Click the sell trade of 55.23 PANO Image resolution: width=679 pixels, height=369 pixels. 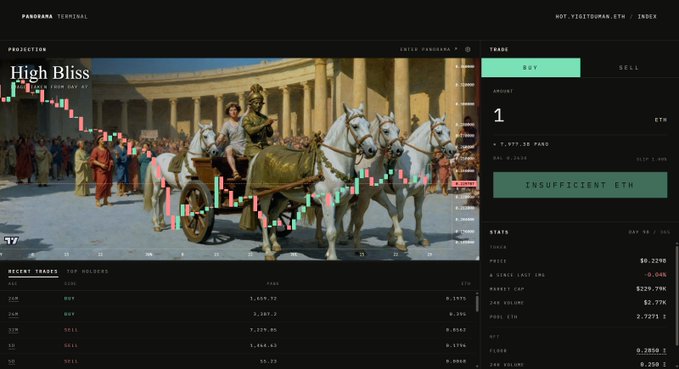238,361
